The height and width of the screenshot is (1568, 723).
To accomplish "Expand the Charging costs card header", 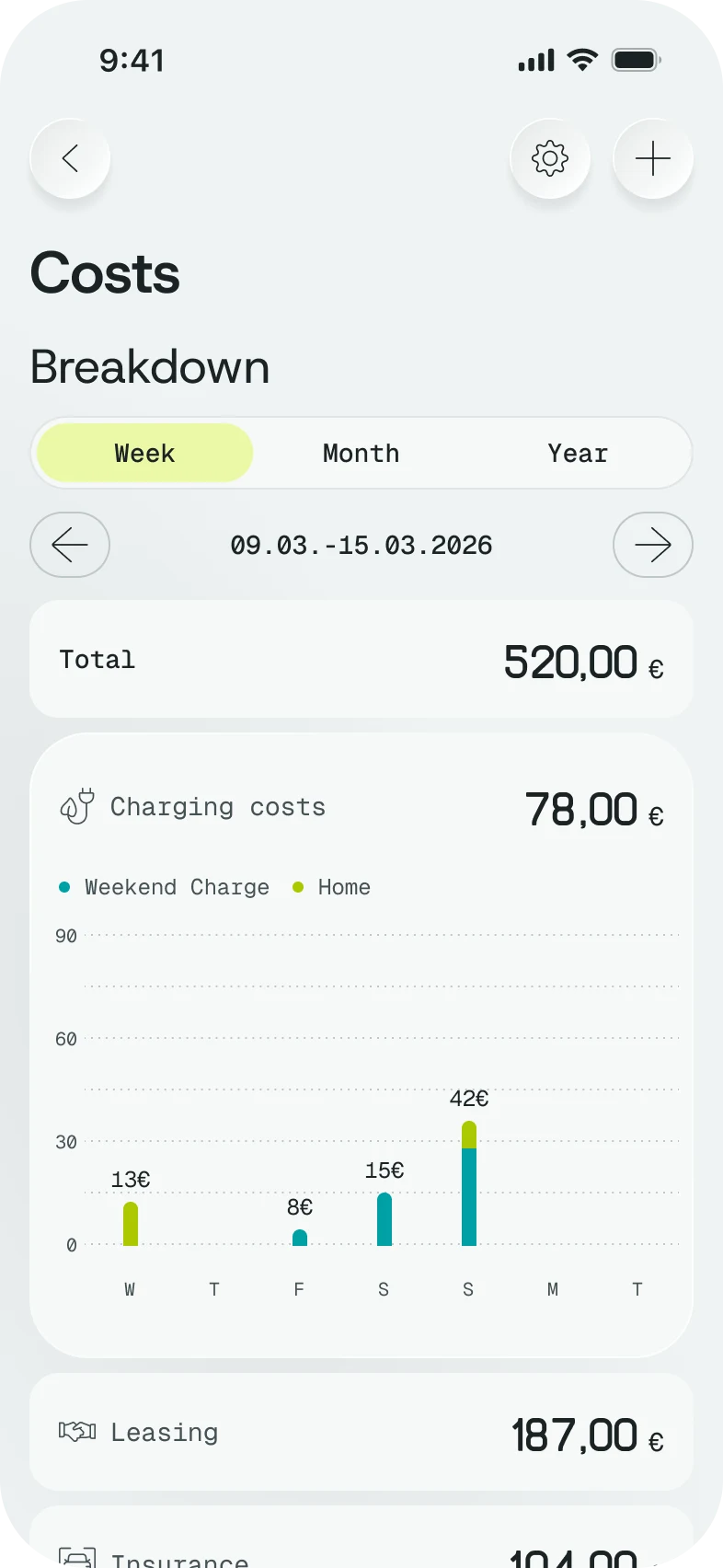I will tap(361, 808).
